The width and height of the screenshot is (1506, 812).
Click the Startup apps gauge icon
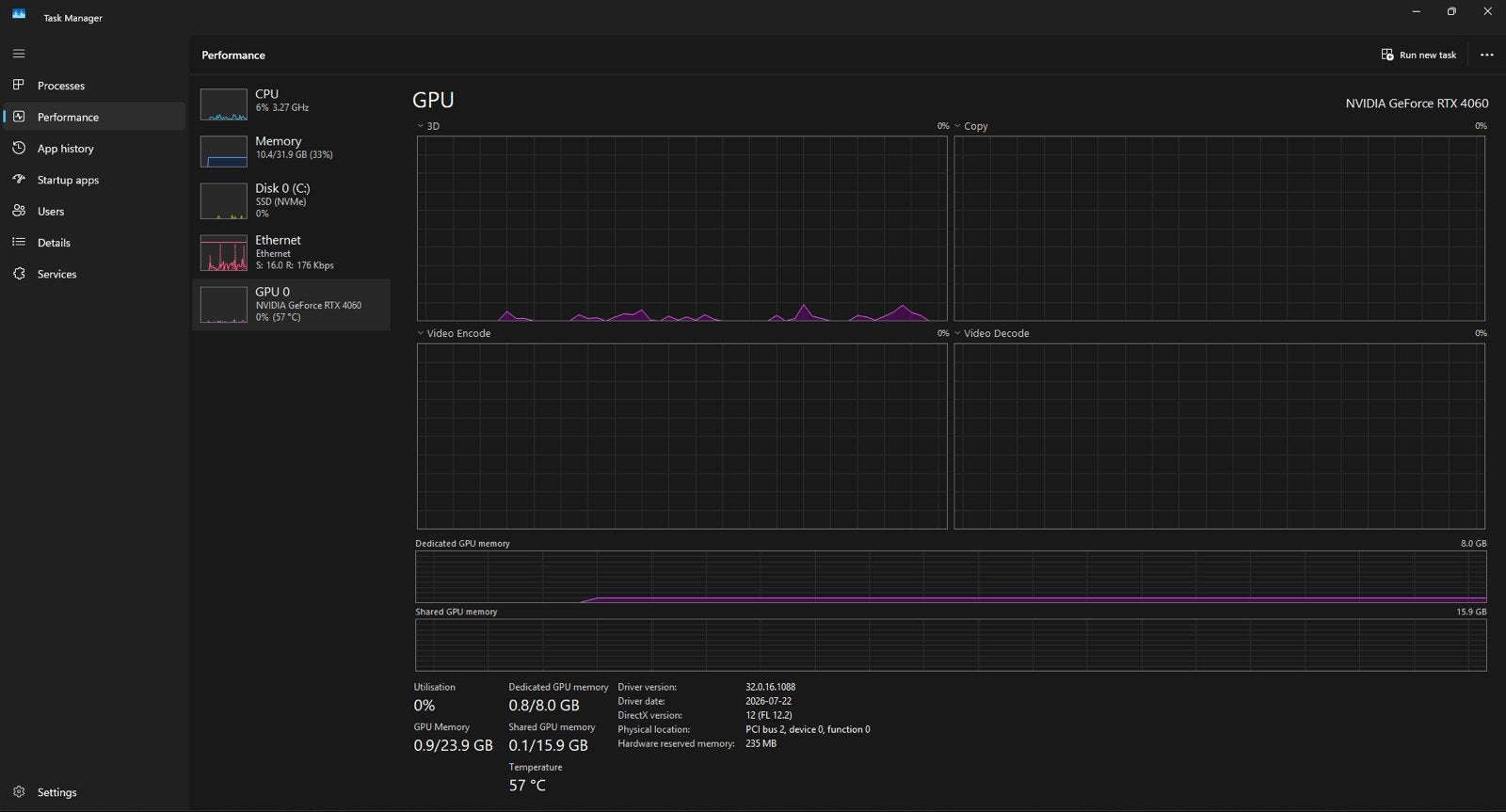point(19,179)
